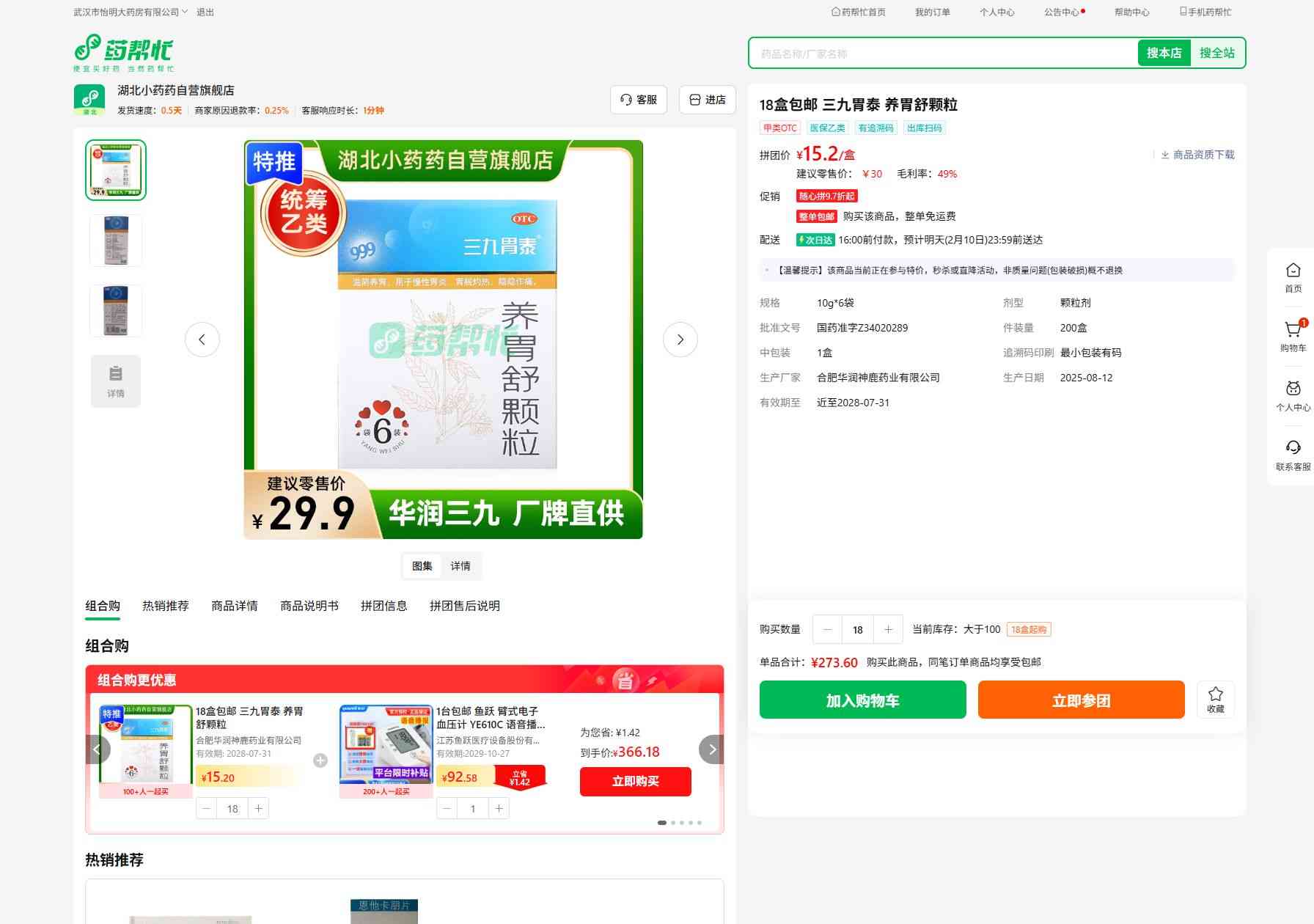The image size is (1314, 924).
Task: Advance combo carousel with right arrow
Action: [x=711, y=749]
